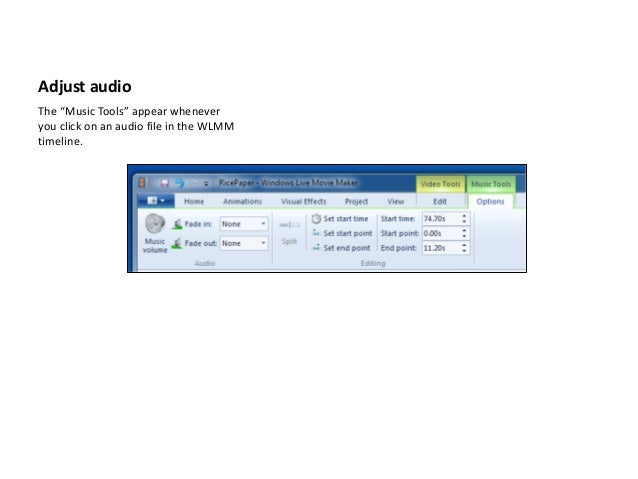This screenshot has width=638, height=479.
Task: Click the Music volume speaker icon
Action: tap(155, 223)
